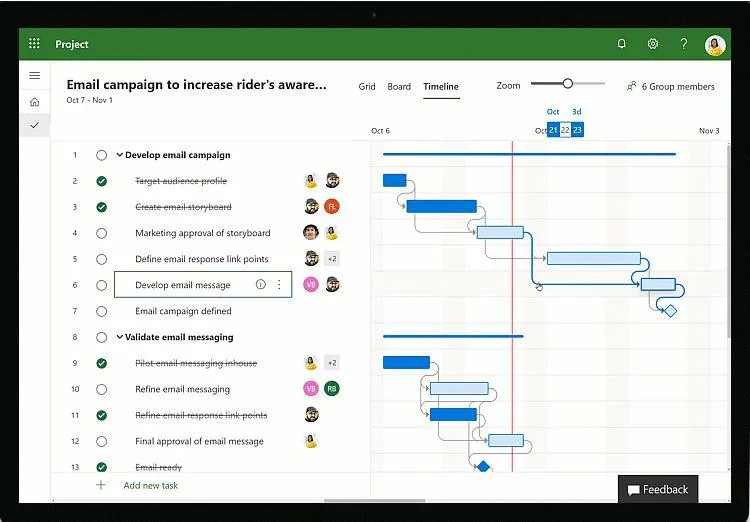Switch to the Grid view
This screenshot has width=750, height=522.
(367, 87)
